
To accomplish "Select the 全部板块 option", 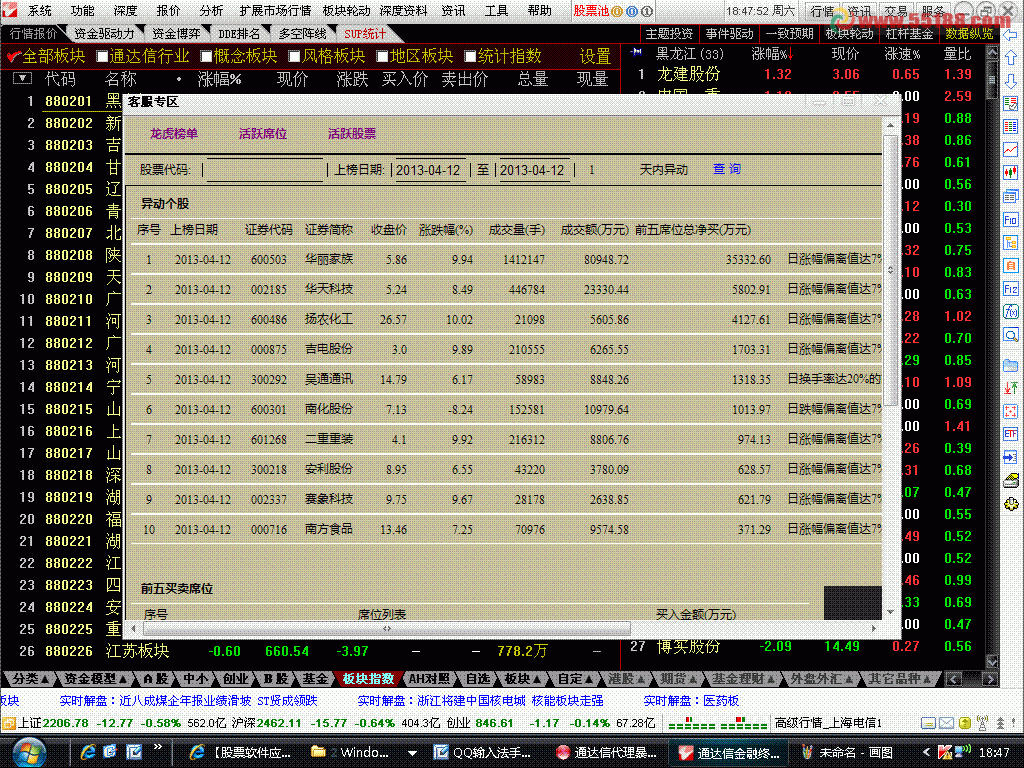I will (46, 56).
